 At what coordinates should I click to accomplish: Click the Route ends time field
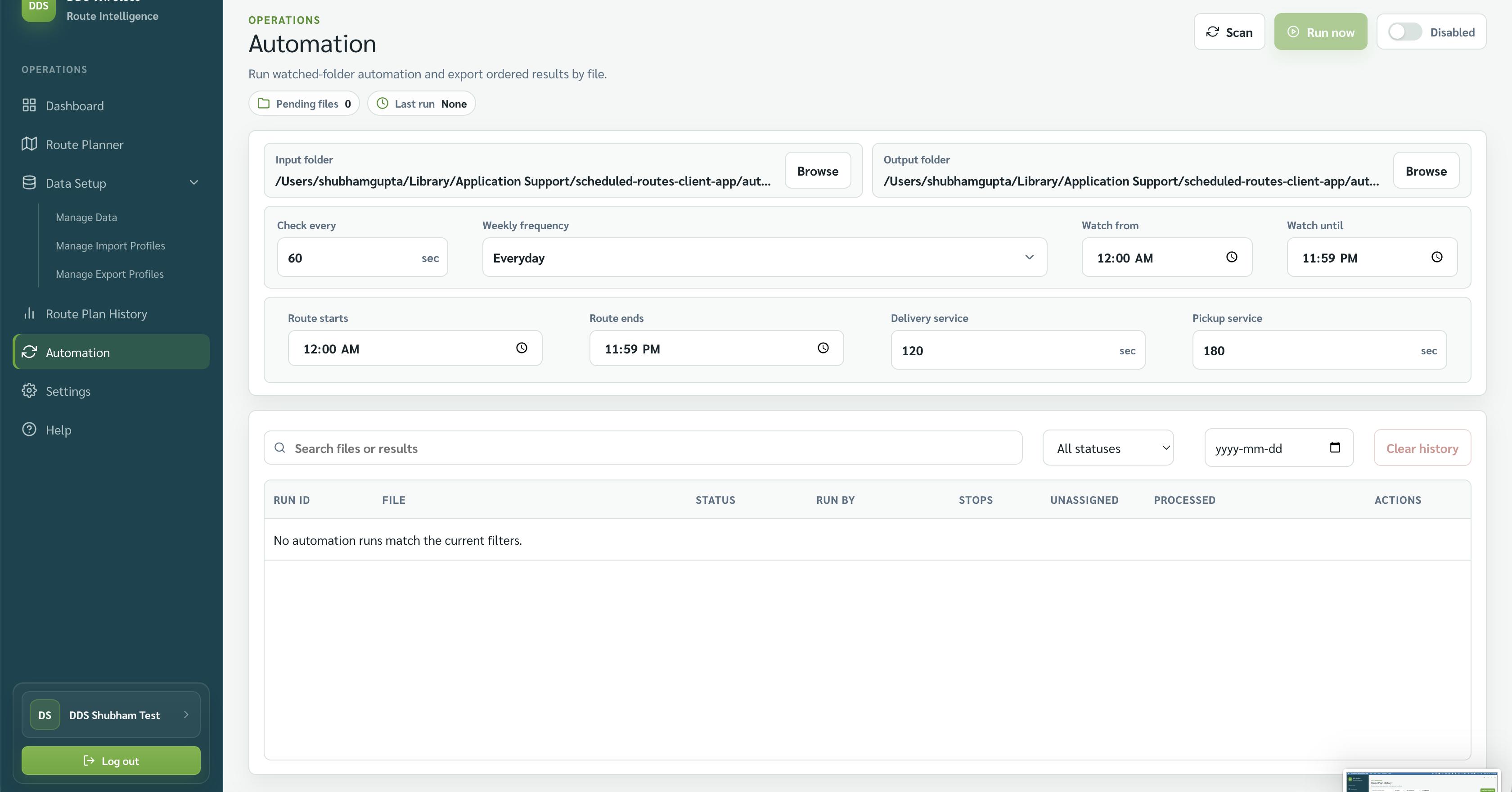pyautogui.click(x=717, y=348)
